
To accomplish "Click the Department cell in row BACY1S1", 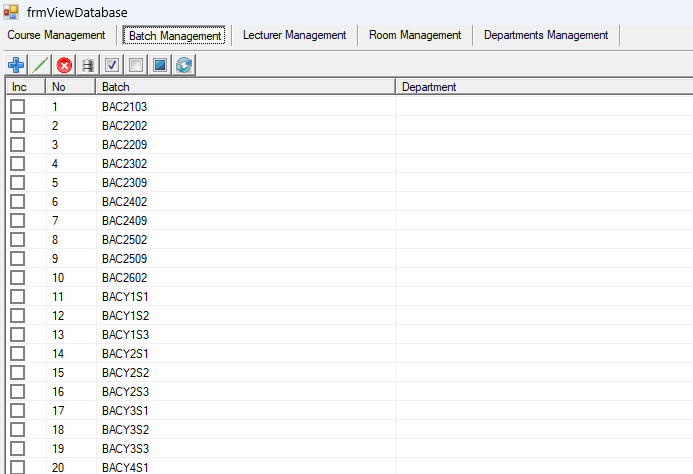I will pyautogui.click(x=545, y=297).
